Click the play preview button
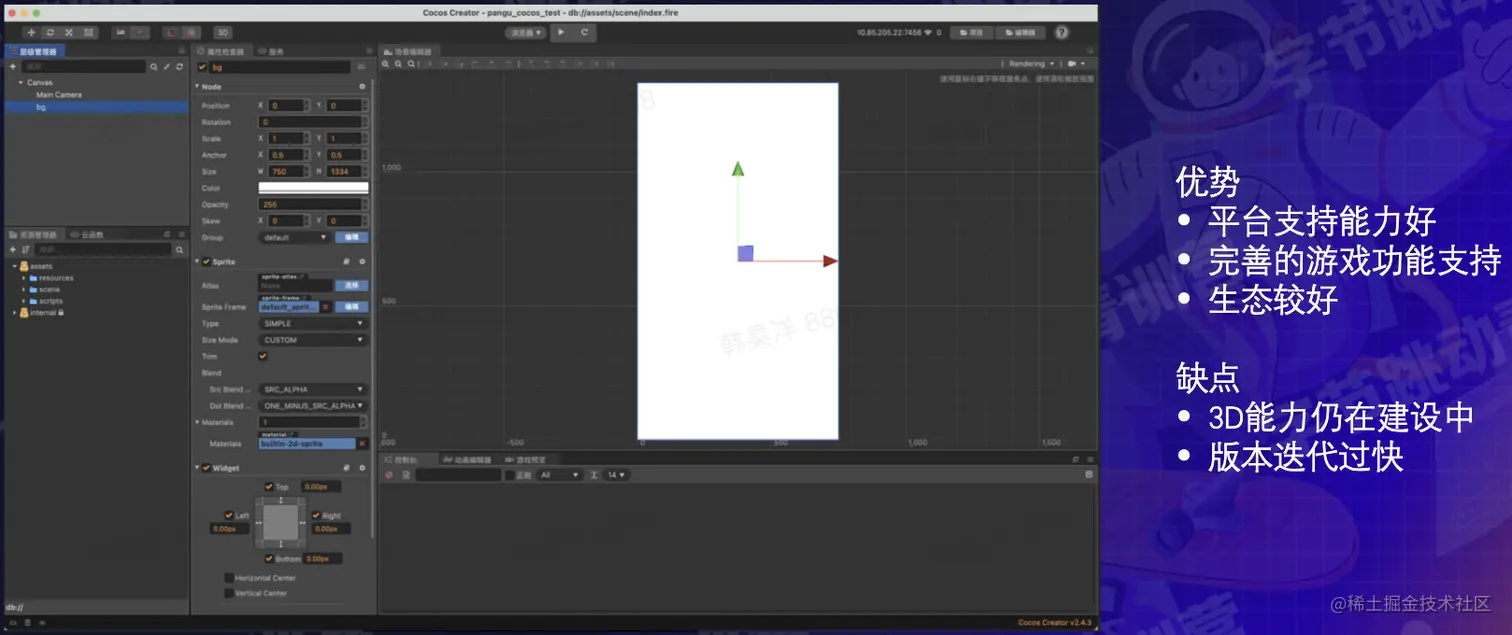Image resolution: width=1512 pixels, height=635 pixels. [x=561, y=32]
